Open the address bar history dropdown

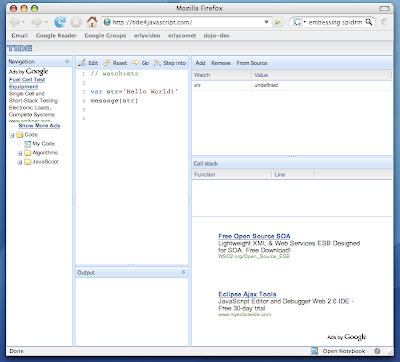pyautogui.click(x=266, y=22)
